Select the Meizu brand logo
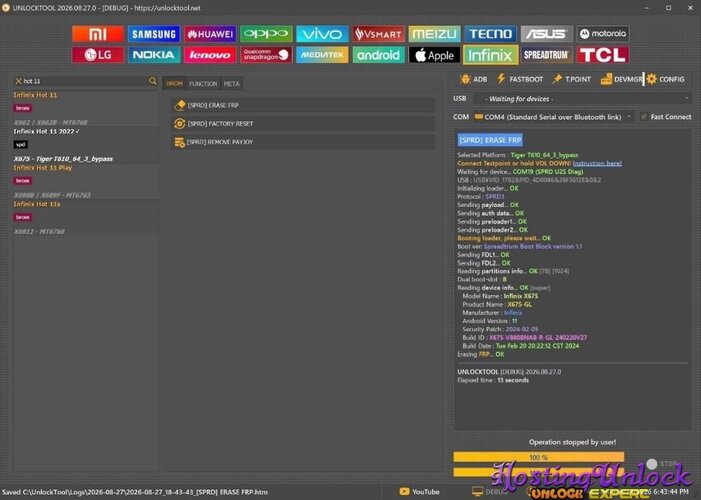701x500 pixels. tap(434, 34)
